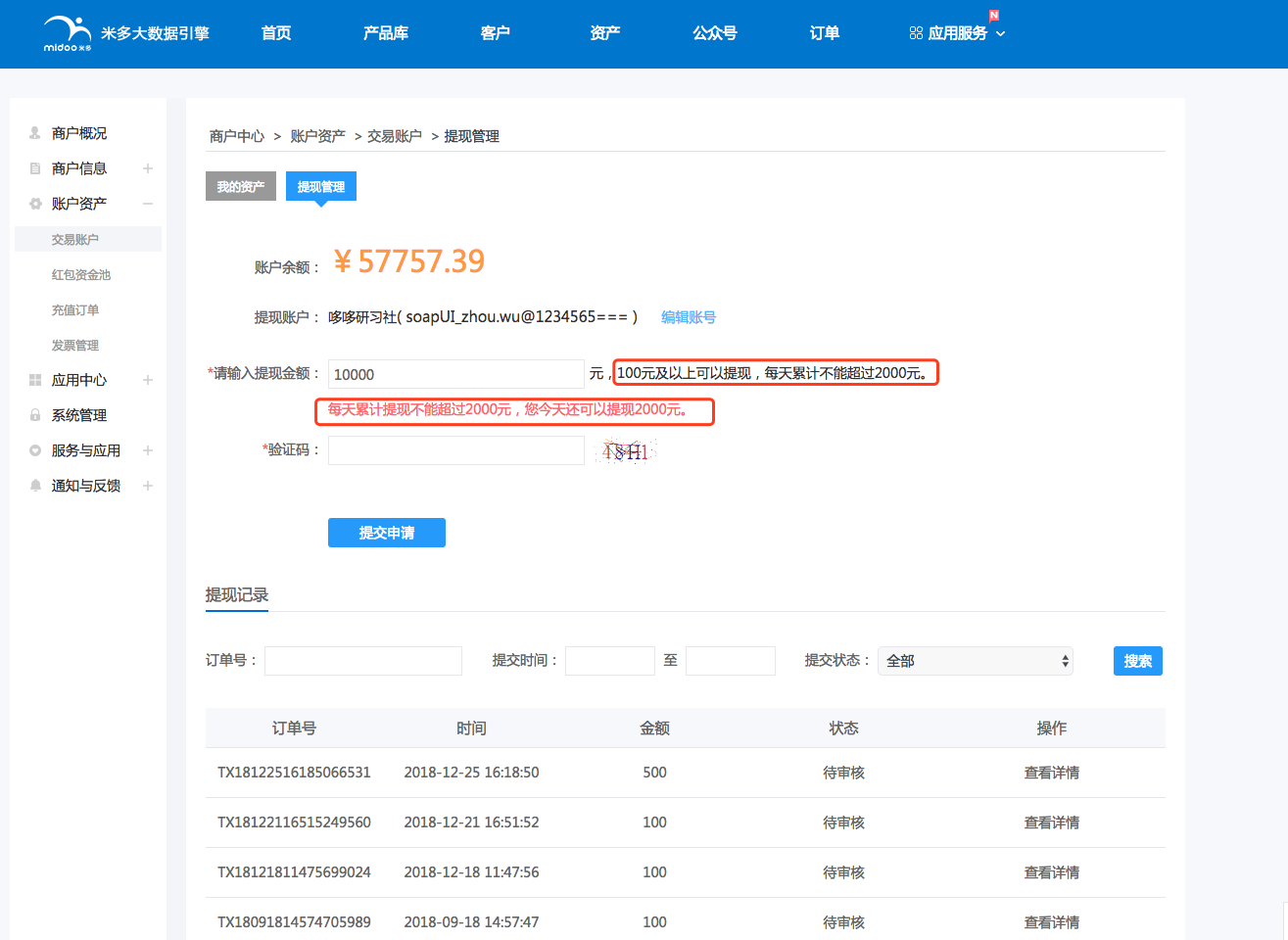Viewport: 1288px width, 940px height.
Task: Click the 商户信息 document icon
Action: [35, 168]
